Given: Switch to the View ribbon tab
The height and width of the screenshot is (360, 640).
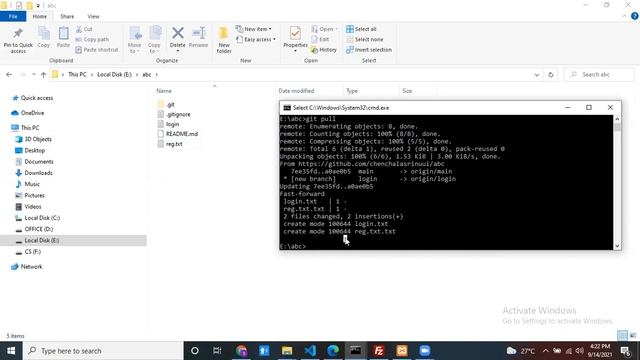Looking at the screenshot, I should pos(93,16).
